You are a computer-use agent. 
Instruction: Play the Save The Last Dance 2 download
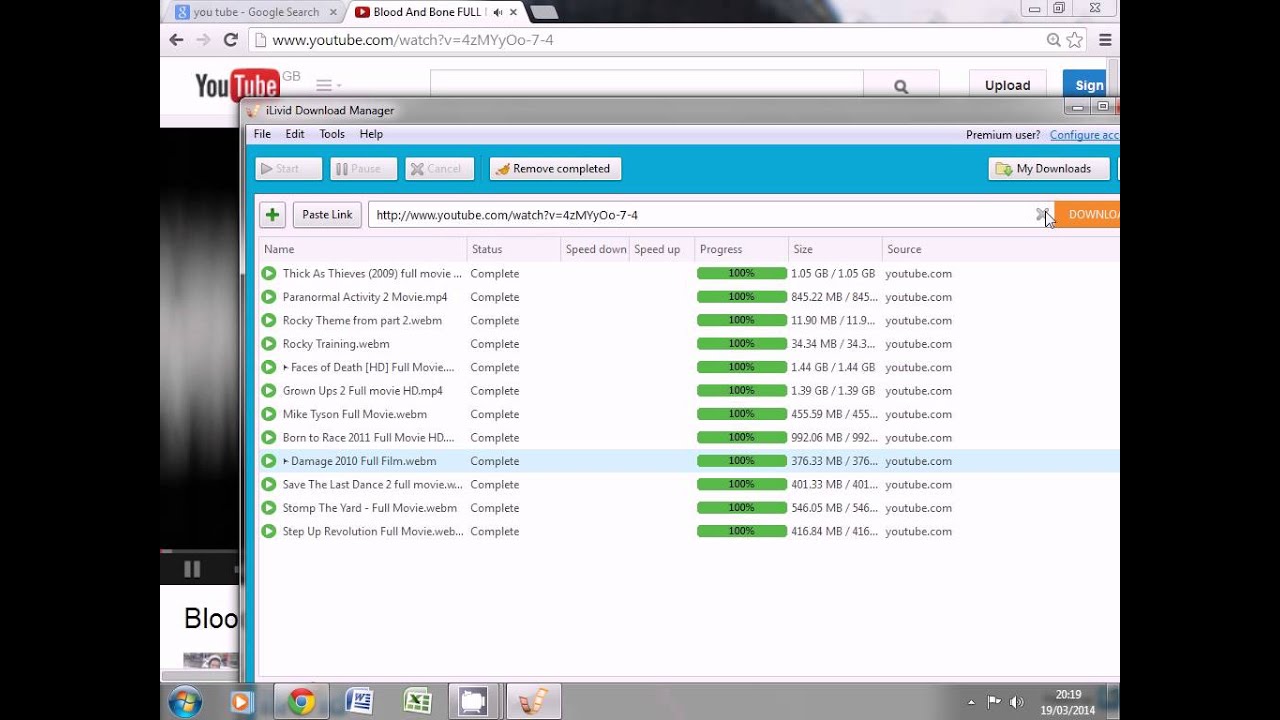point(269,484)
